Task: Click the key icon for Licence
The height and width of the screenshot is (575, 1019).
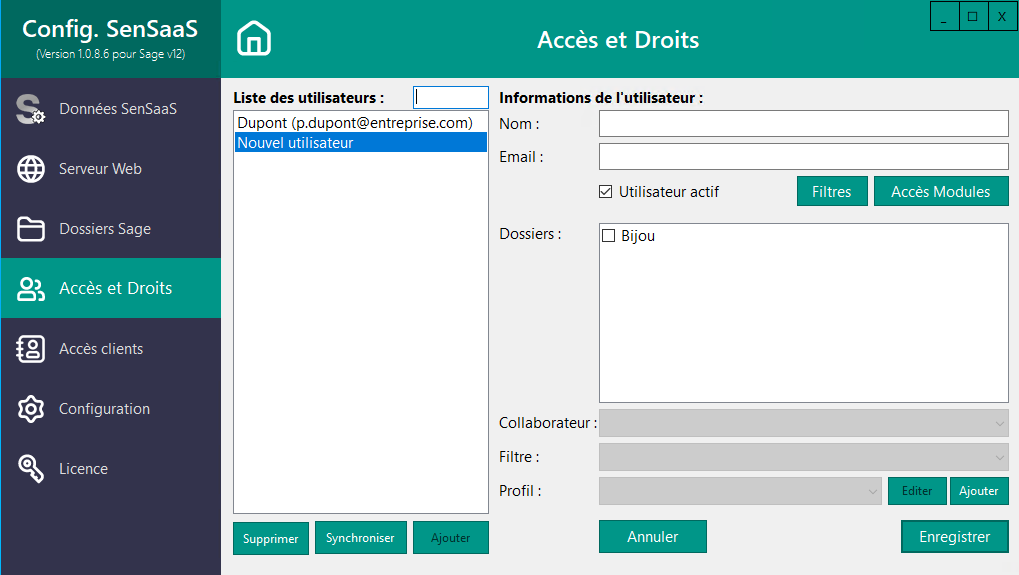Action: coord(31,469)
